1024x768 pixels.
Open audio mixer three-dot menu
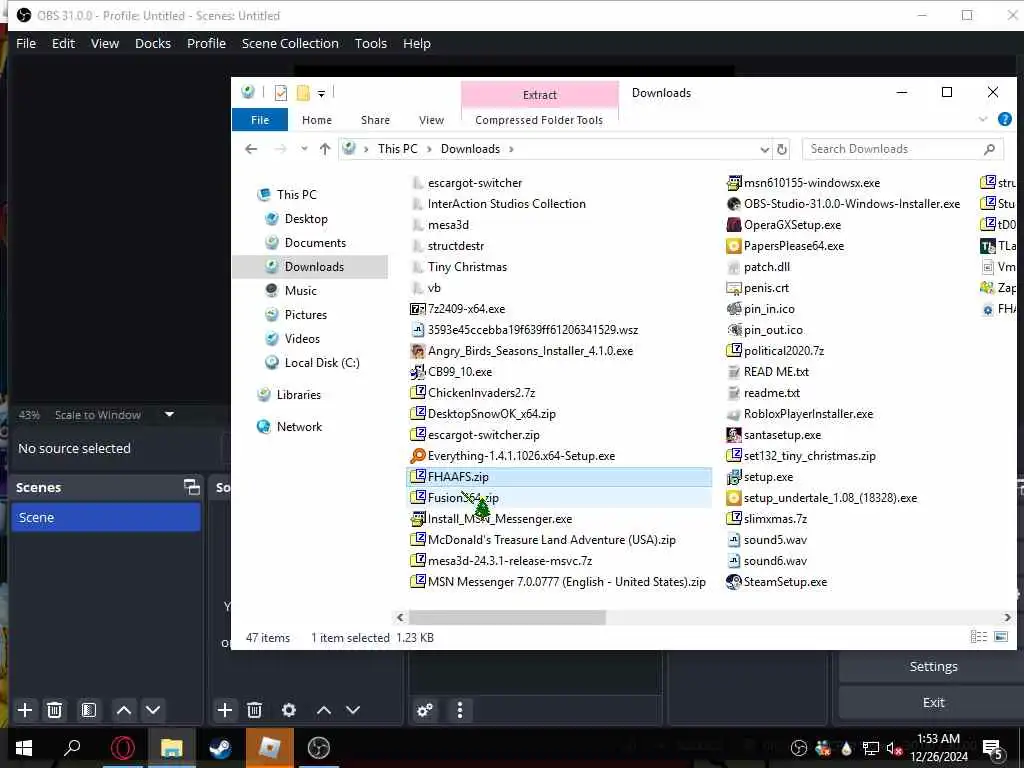coord(460,710)
